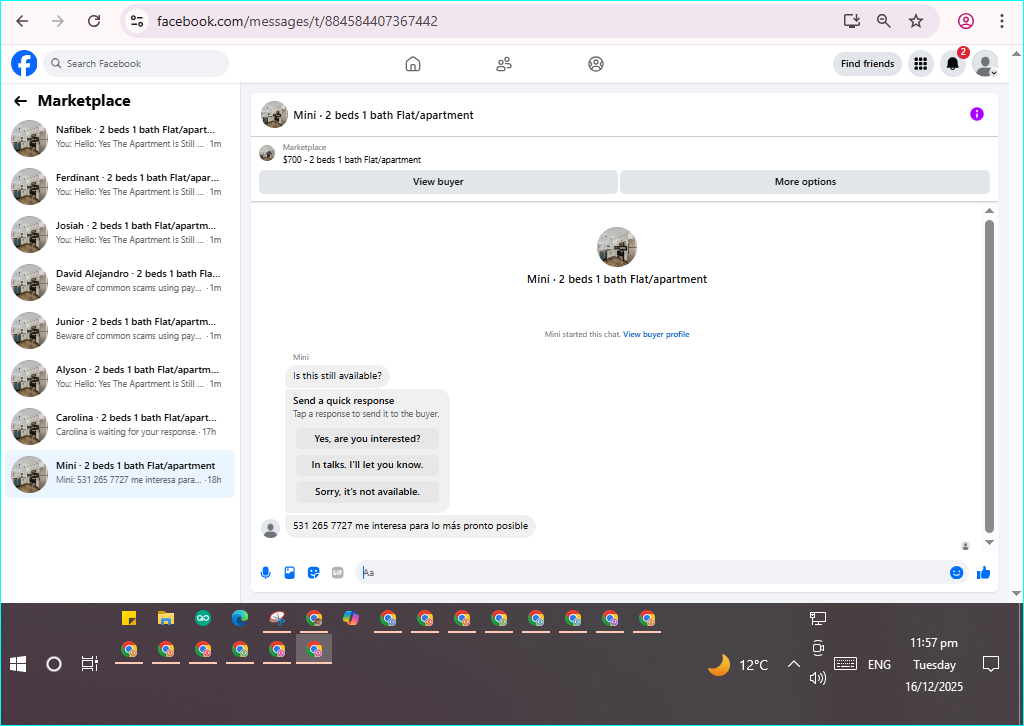1024x726 pixels.
Task: Click message '531 265 7727 me interesa para lo más pronto posible'
Action: pyautogui.click(x=410, y=526)
